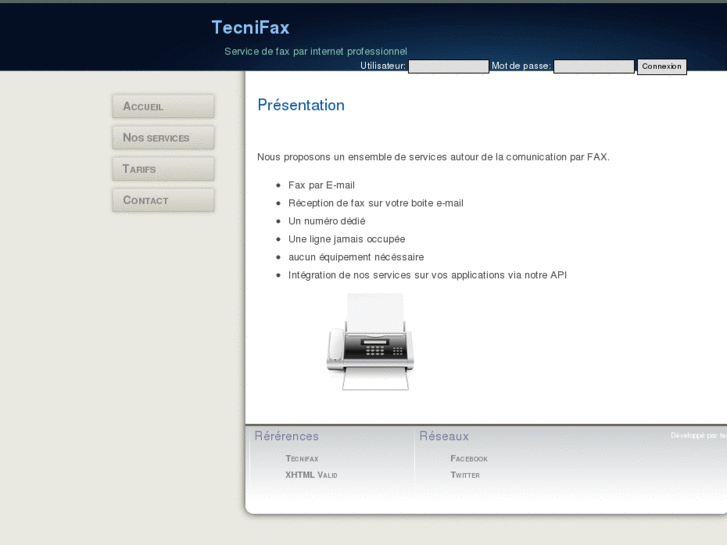The image size is (727, 545).
Task: Click the 'Service de fax par internet' tagline
Action: point(316,51)
